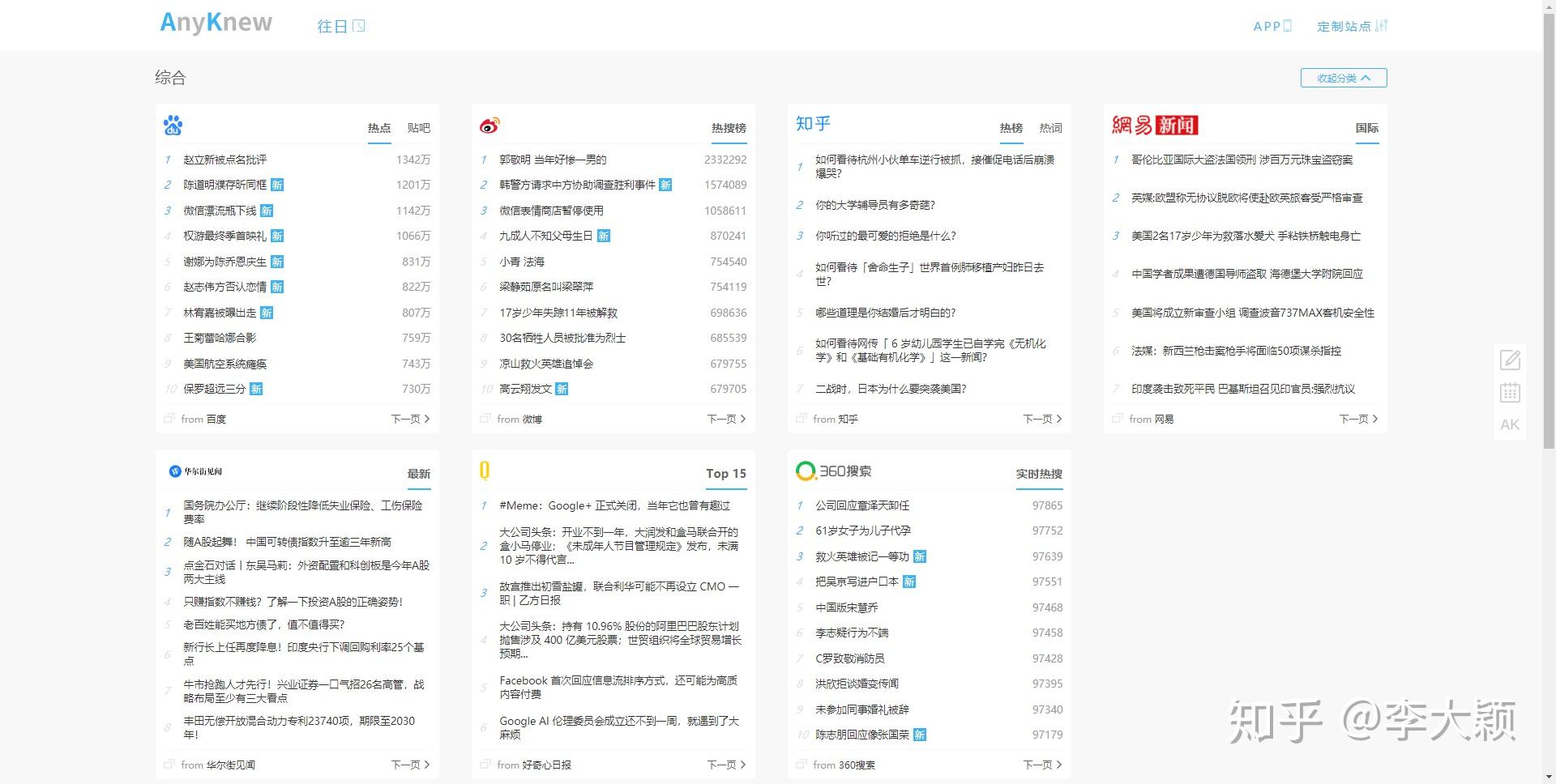Go to next page in Baidu card
This screenshot has height=784, width=1556.
pos(411,419)
